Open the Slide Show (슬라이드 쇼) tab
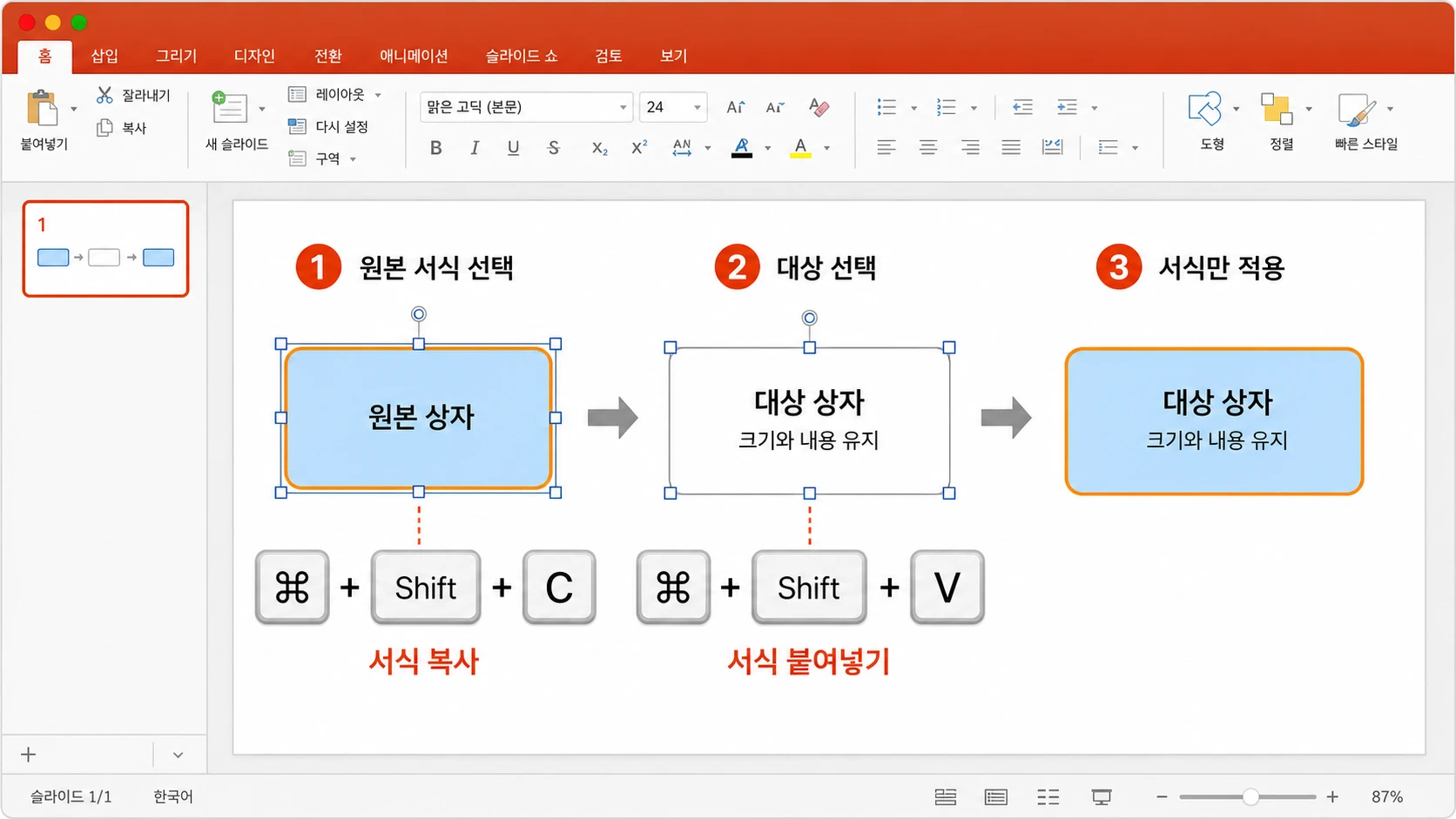 (x=521, y=56)
